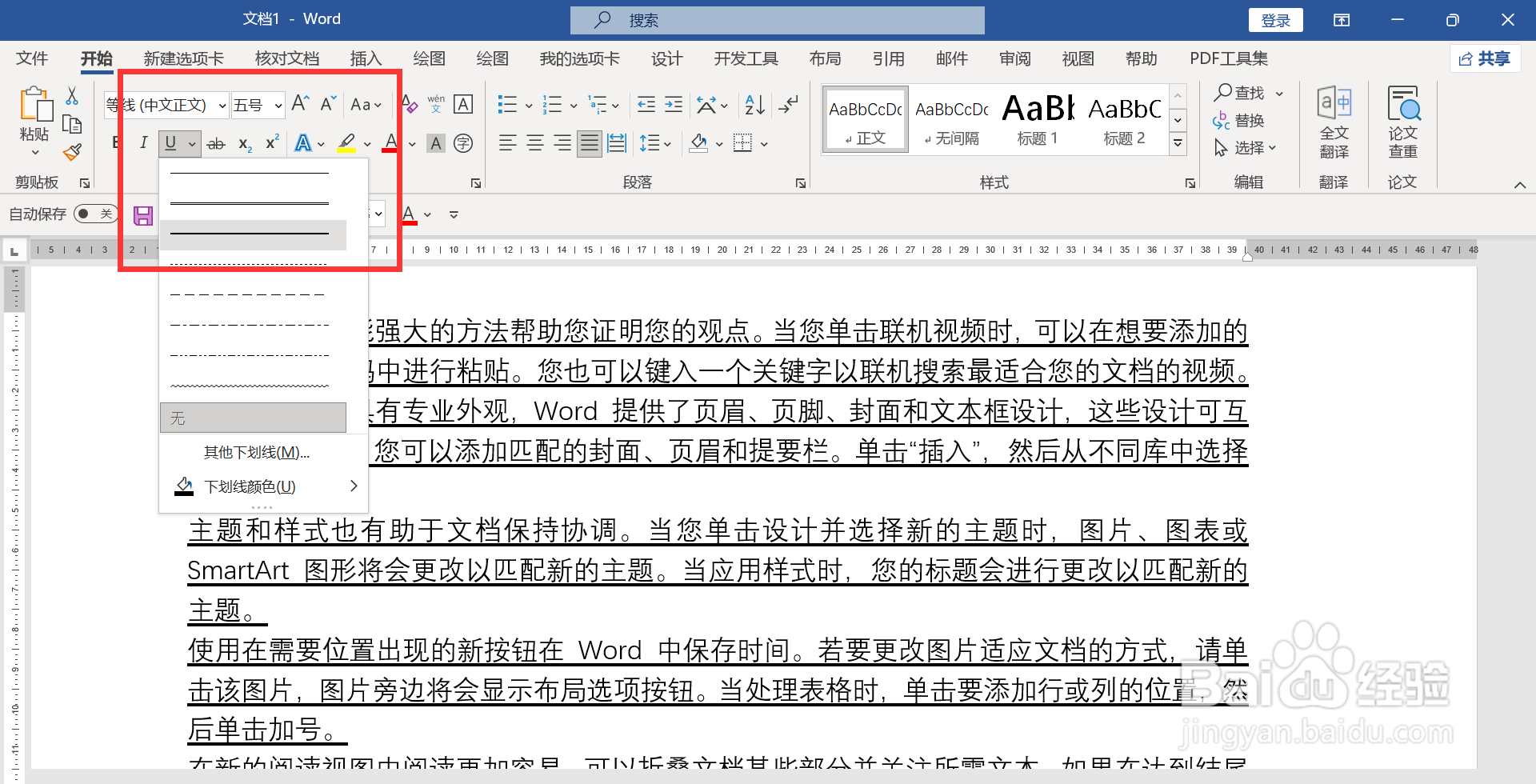This screenshot has height=784, width=1536.
Task: Open the PDF工具集 tab
Action: pyautogui.click(x=1229, y=58)
